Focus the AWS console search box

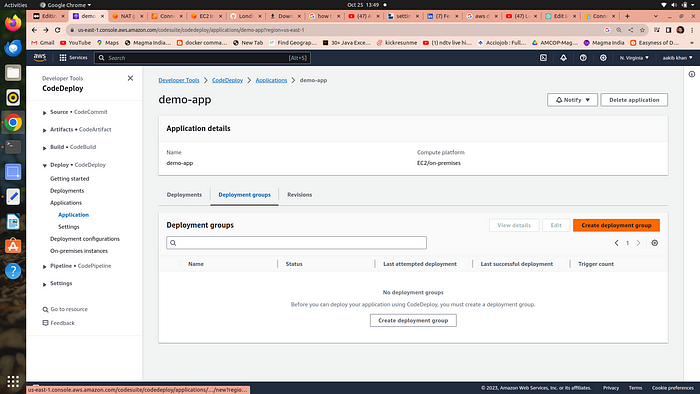tap(203, 58)
